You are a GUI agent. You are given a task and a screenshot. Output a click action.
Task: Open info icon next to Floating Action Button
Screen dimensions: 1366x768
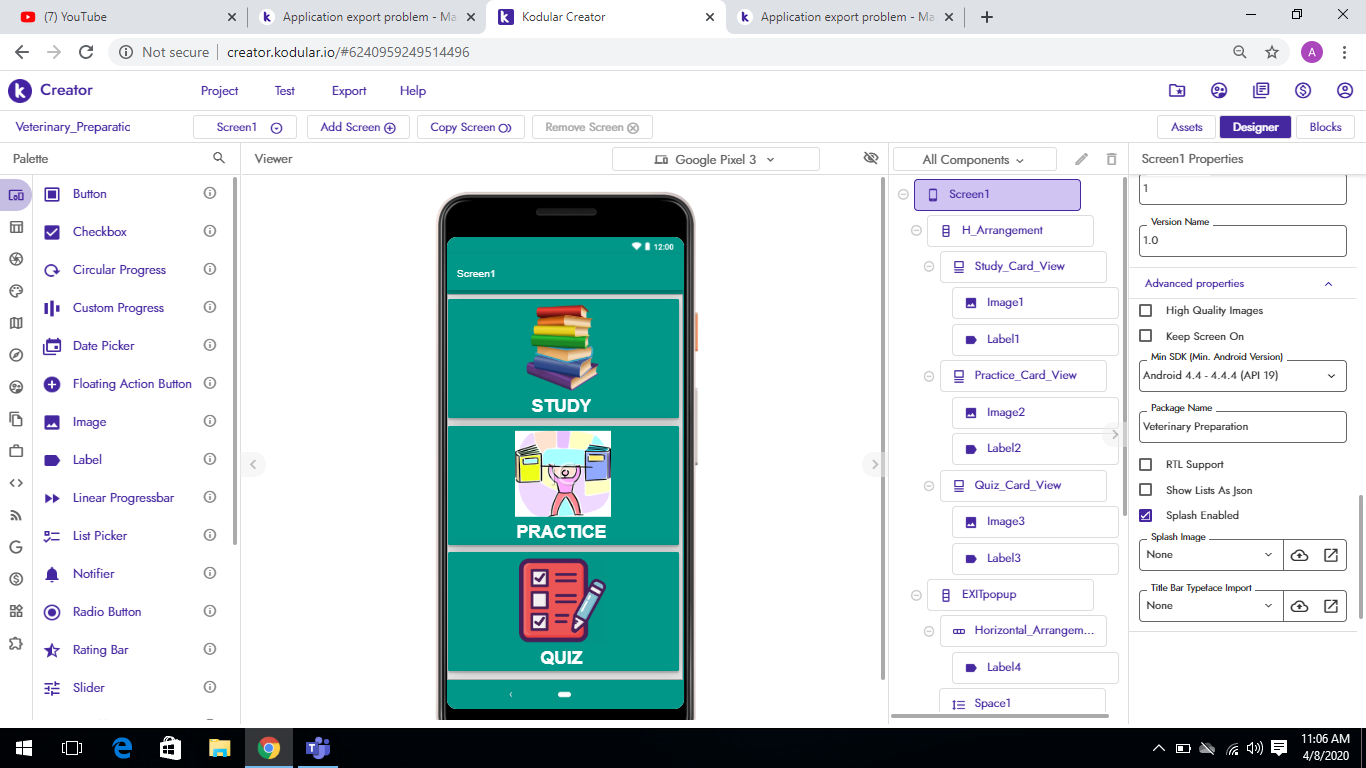tap(210, 384)
